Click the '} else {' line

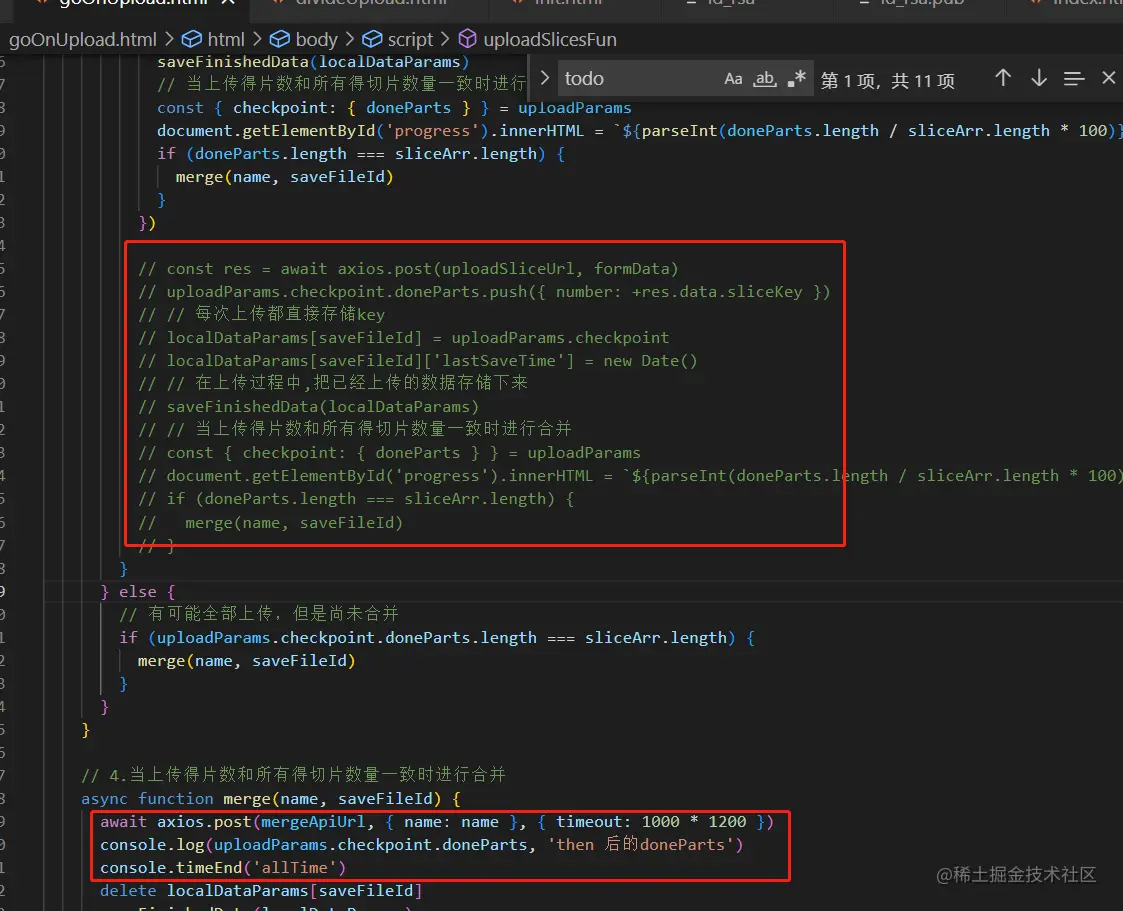coord(138,592)
